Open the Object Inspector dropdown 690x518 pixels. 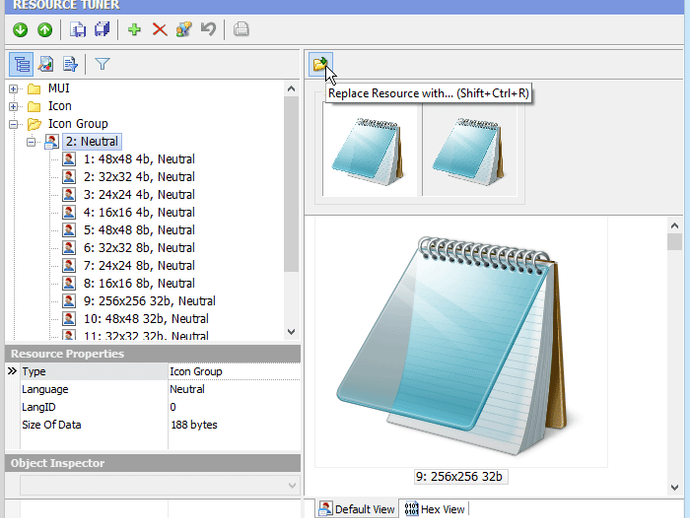(292, 485)
